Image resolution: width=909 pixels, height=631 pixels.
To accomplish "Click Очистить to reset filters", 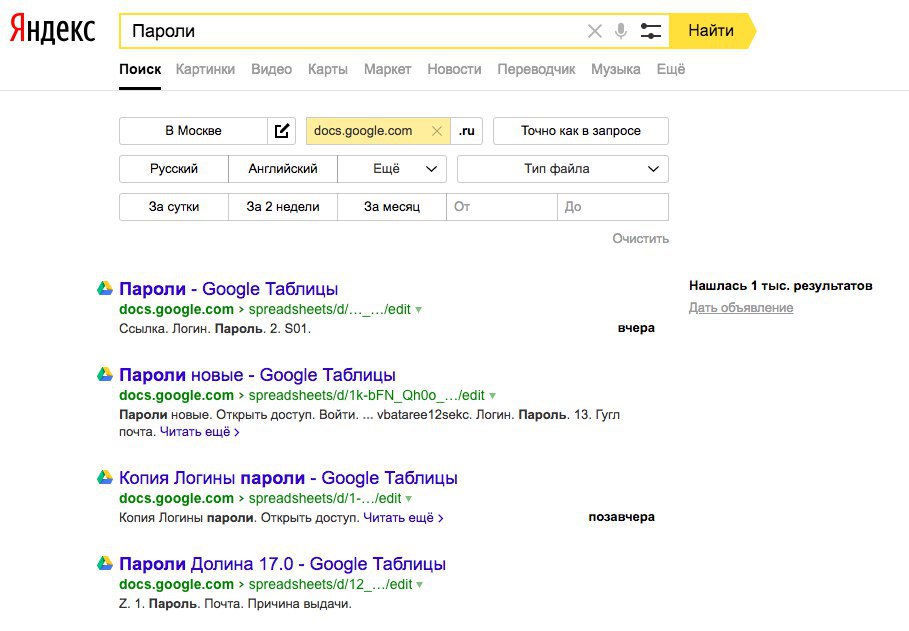I will 641,238.
